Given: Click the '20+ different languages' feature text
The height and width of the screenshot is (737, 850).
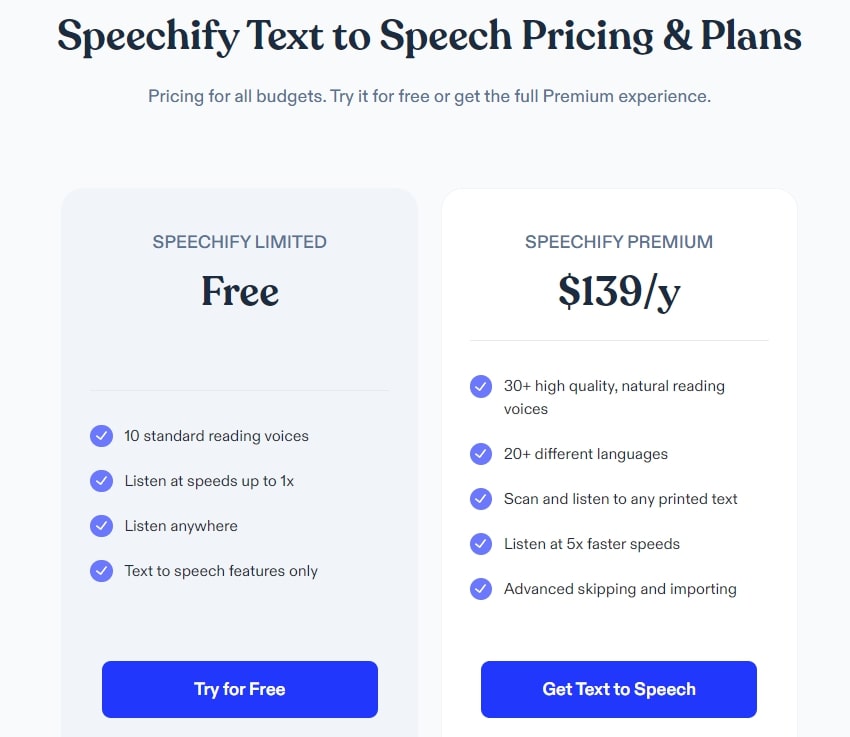Looking at the screenshot, I should coord(585,454).
